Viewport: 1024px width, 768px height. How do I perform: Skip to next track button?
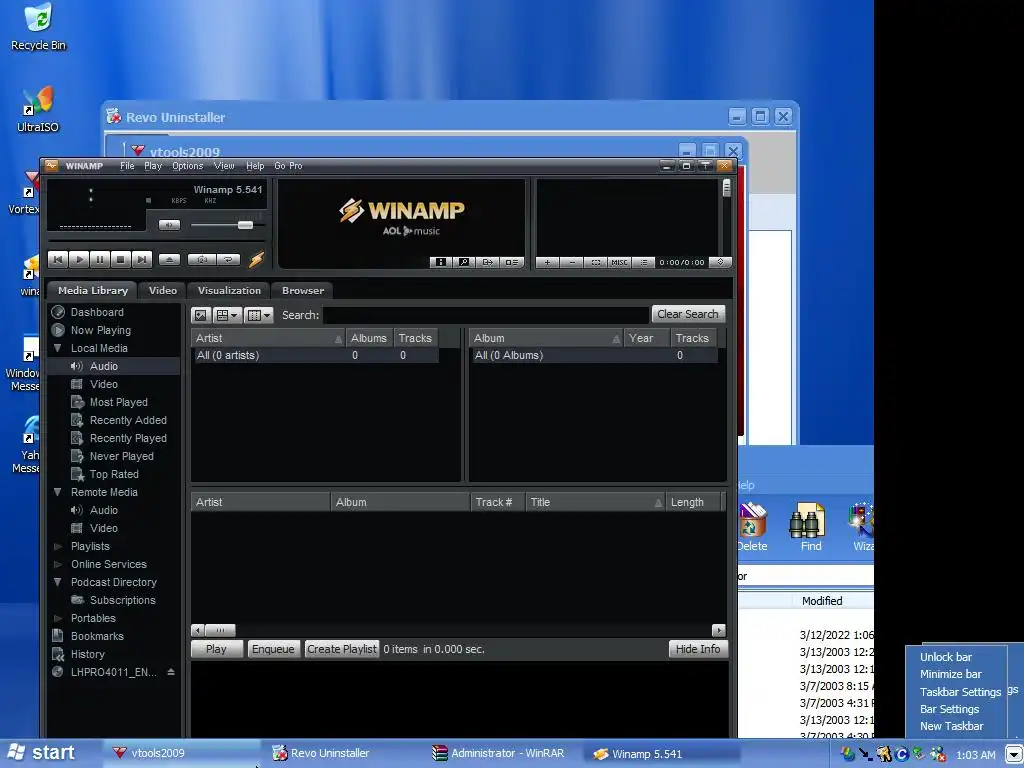click(x=142, y=260)
